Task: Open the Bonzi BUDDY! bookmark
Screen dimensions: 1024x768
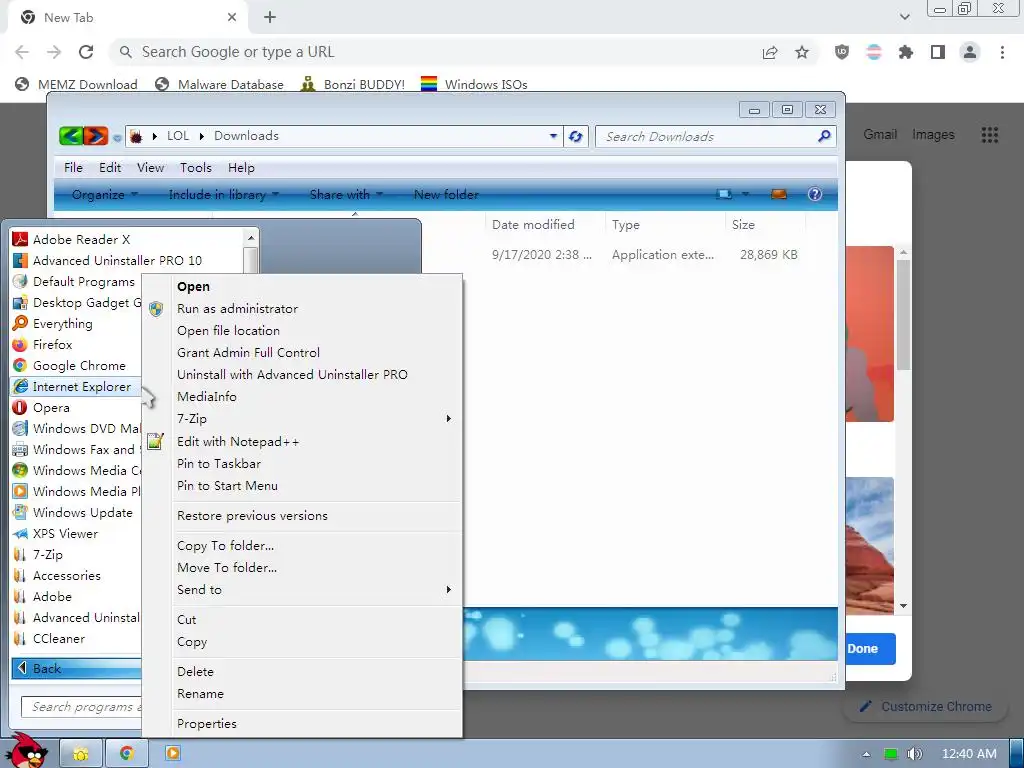Action: (x=353, y=84)
